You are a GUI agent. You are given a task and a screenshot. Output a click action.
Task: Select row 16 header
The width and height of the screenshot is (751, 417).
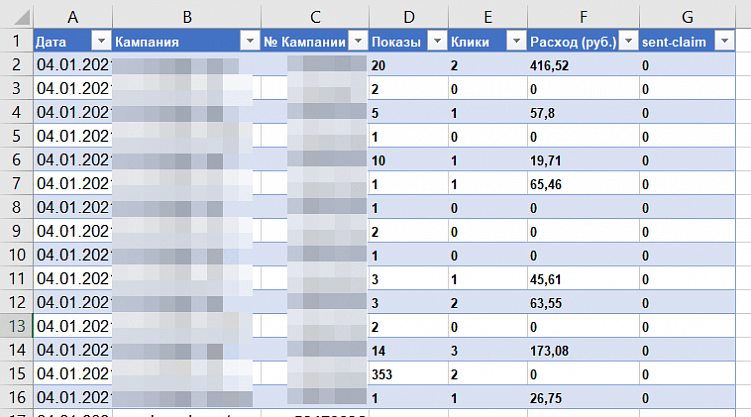click(16, 397)
